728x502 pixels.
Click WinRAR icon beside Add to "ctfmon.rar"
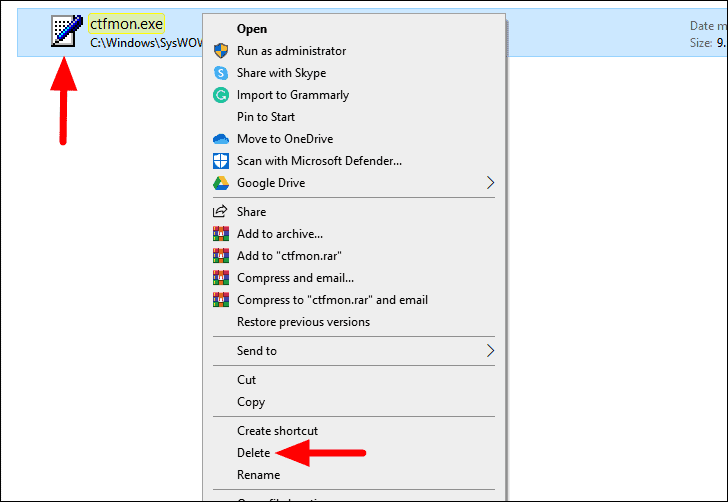tap(221, 255)
